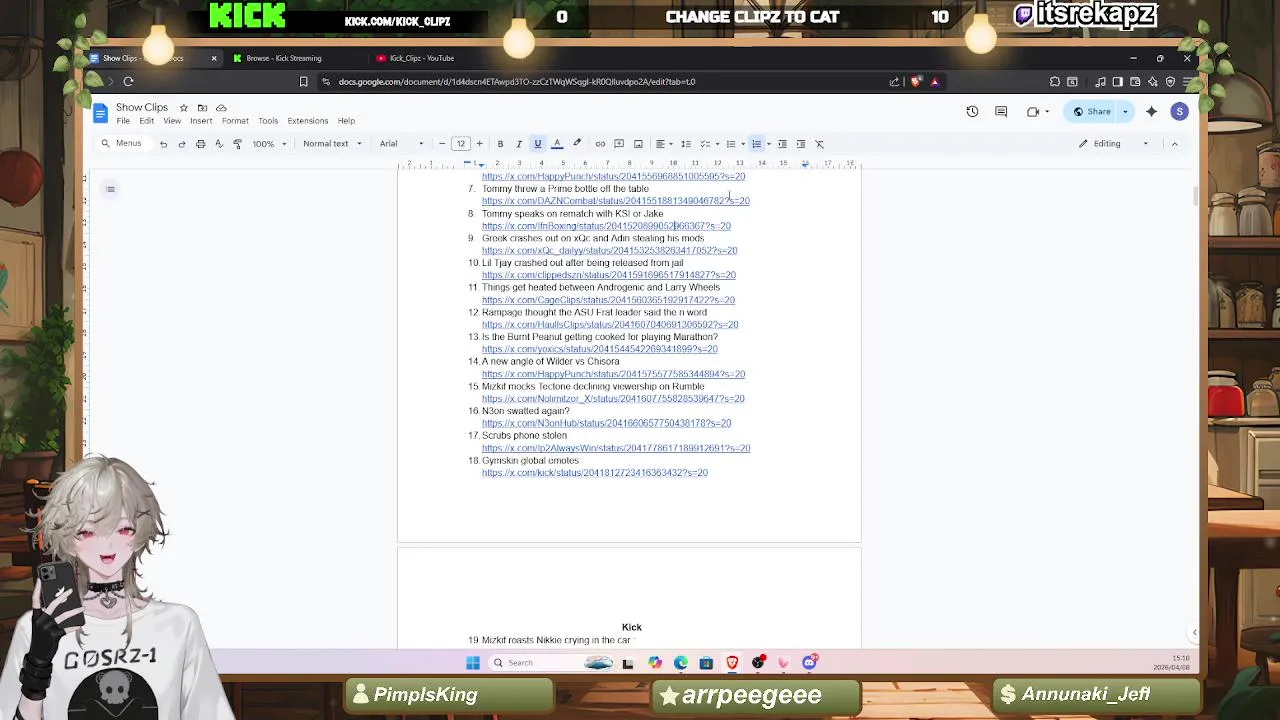Show document outline sidebar icon
Screen dimensions: 1280x720
pyautogui.click(x=110, y=189)
